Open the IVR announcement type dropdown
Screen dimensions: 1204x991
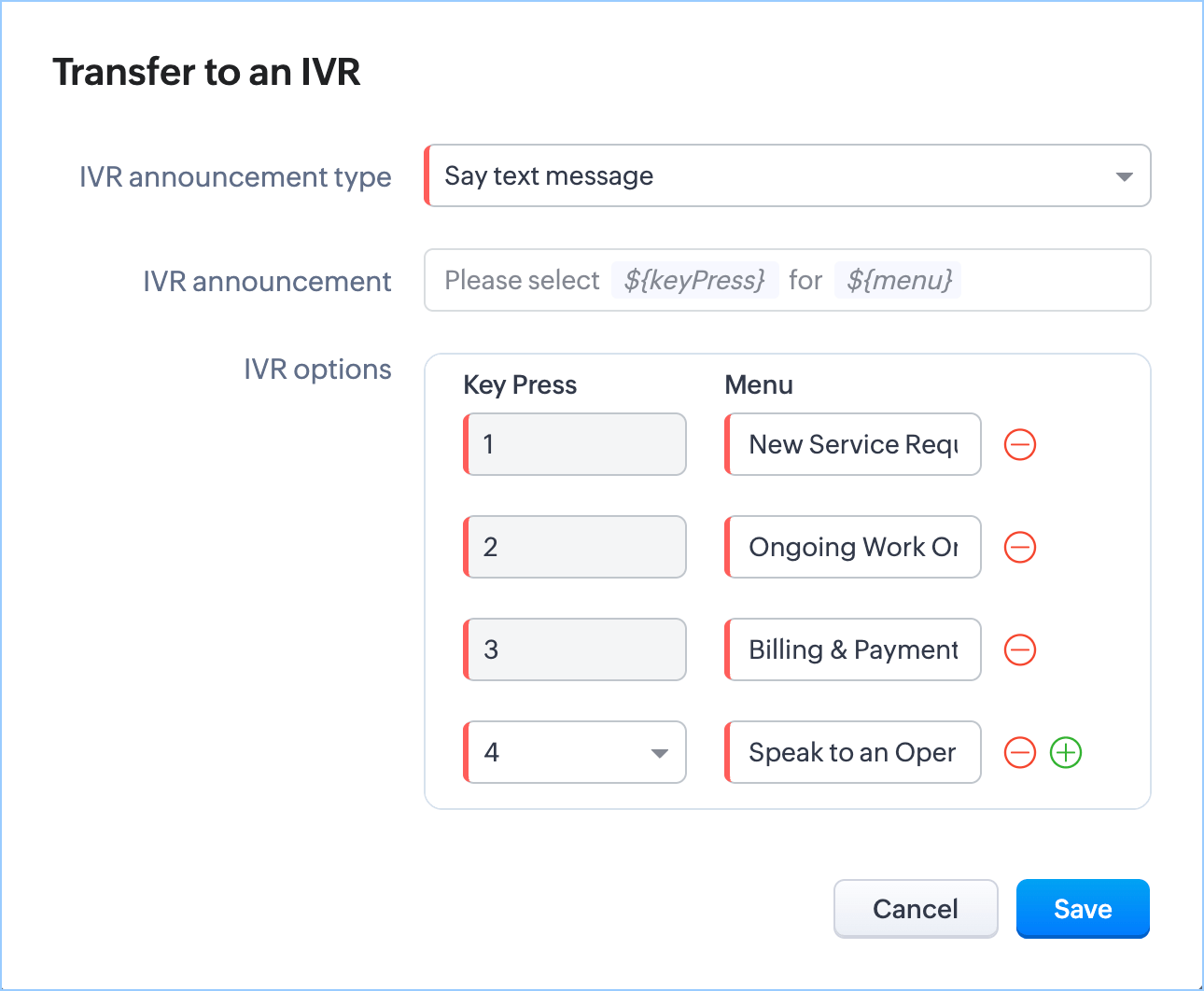coord(787,175)
